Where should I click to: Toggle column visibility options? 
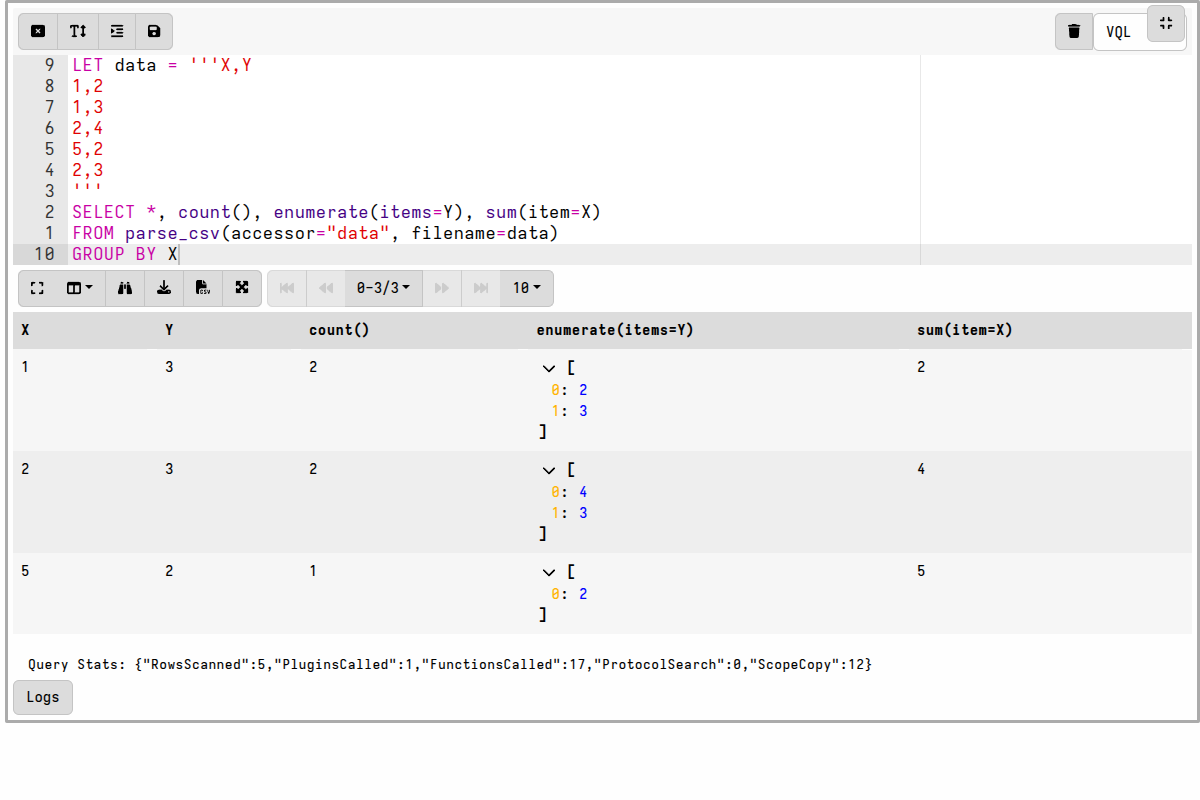point(78,288)
